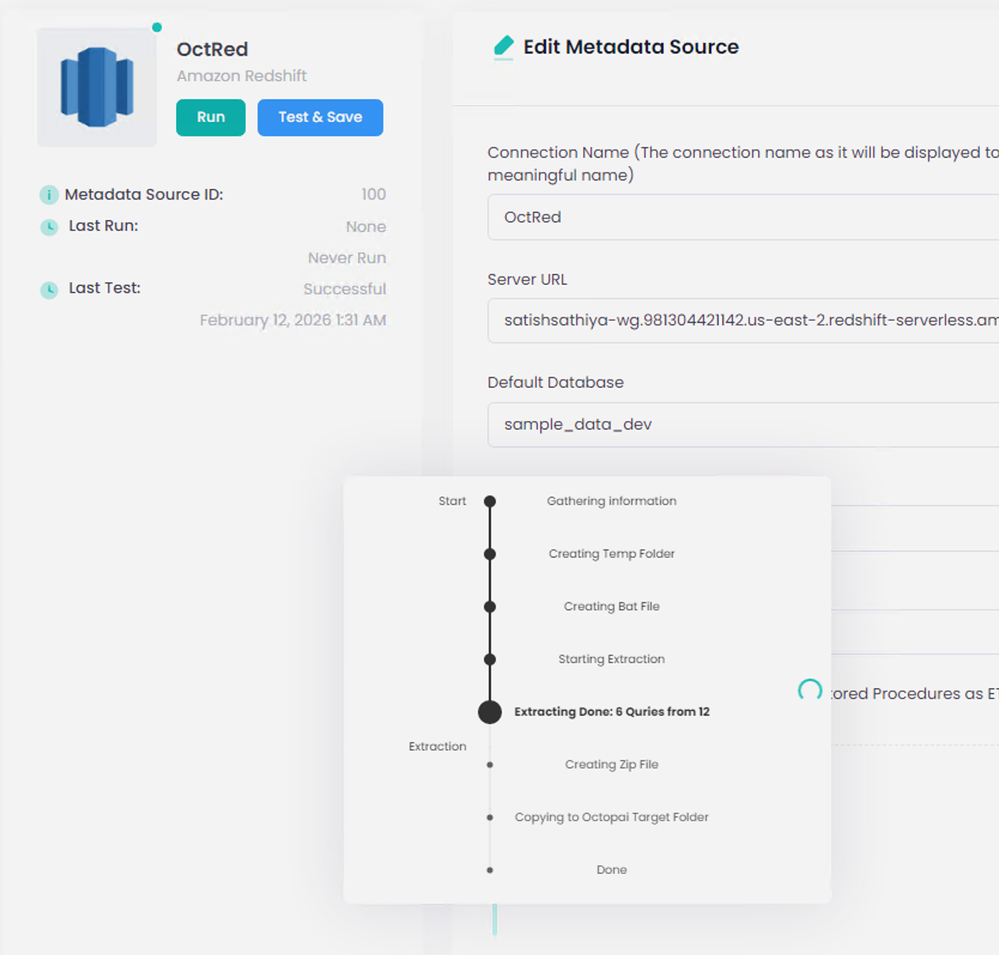Click the 'Start' phase label
999x955 pixels.
point(452,501)
